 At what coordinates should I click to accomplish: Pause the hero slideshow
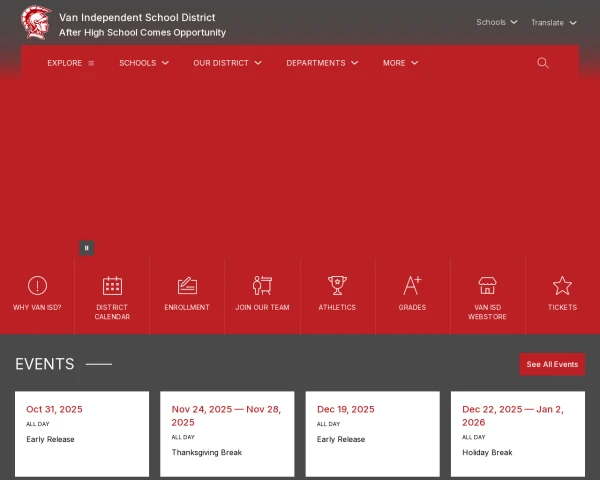[87, 248]
